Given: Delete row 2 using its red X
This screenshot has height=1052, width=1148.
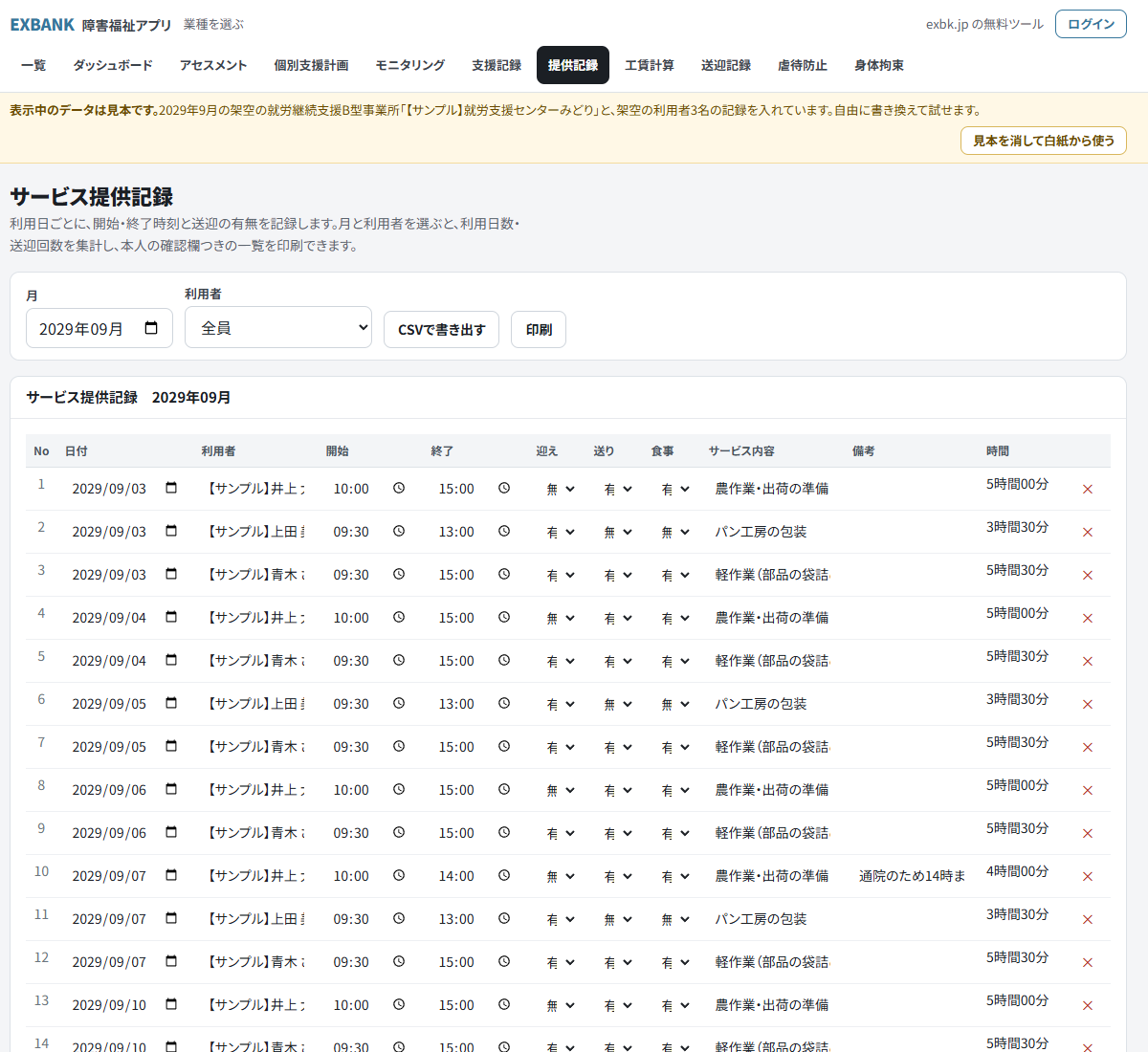Looking at the screenshot, I should coord(1087,532).
